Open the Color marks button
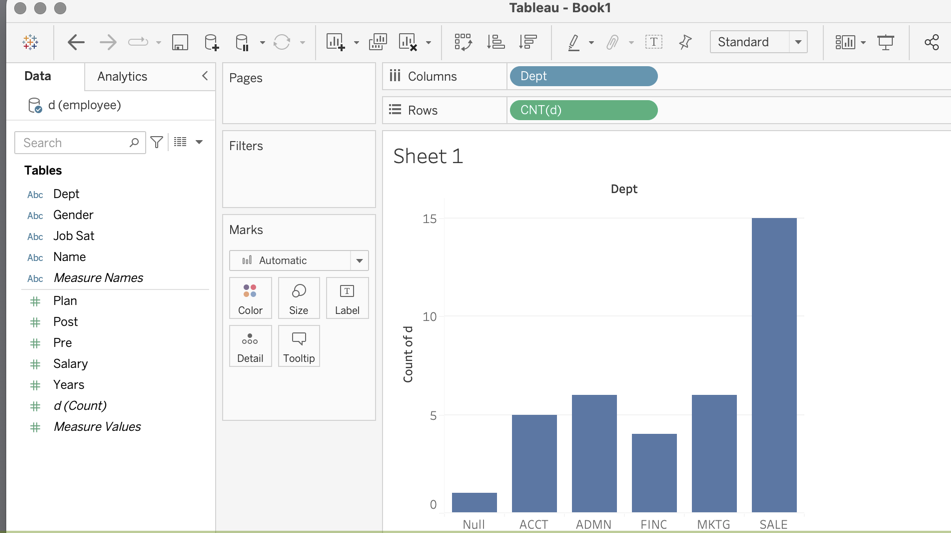This screenshot has height=533, width=951. (250, 298)
